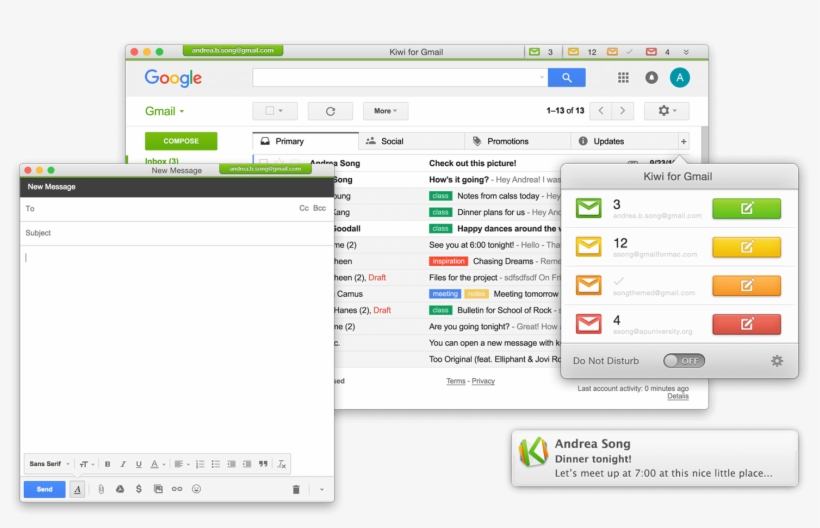
Task: Open red inbox with 4 unread in Kiwi panel
Action: [588, 324]
